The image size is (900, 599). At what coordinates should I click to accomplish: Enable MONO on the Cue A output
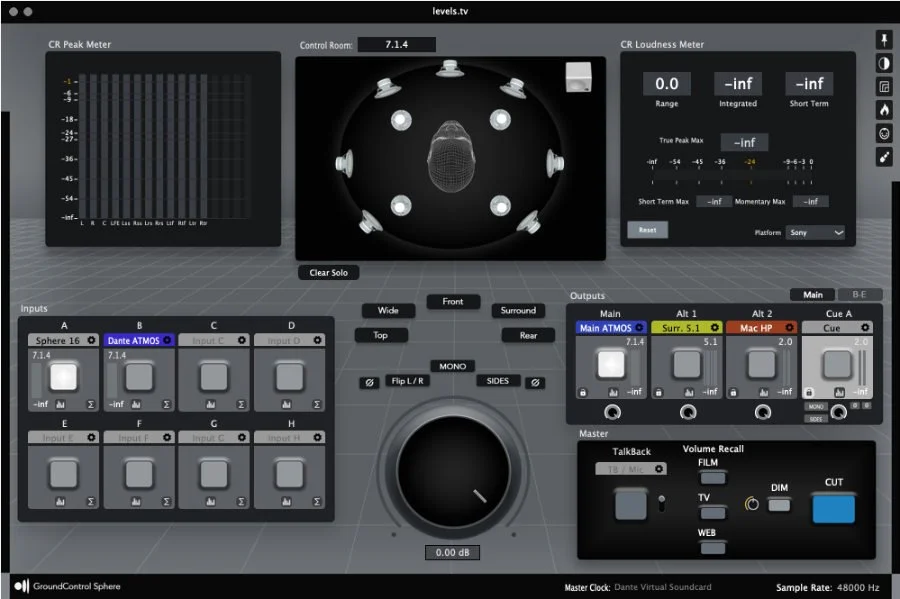pos(817,406)
